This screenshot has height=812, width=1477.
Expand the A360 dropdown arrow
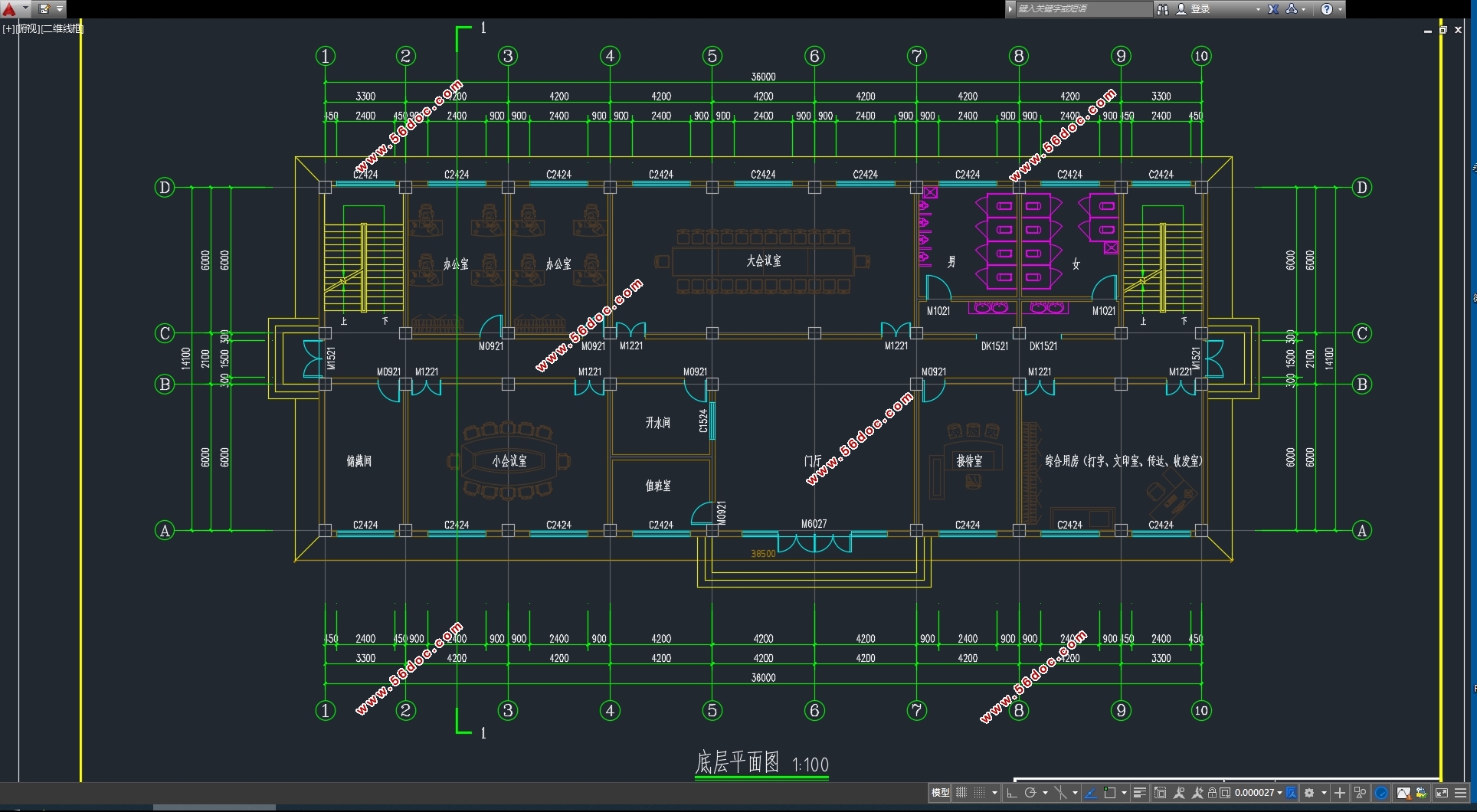(1304, 9)
